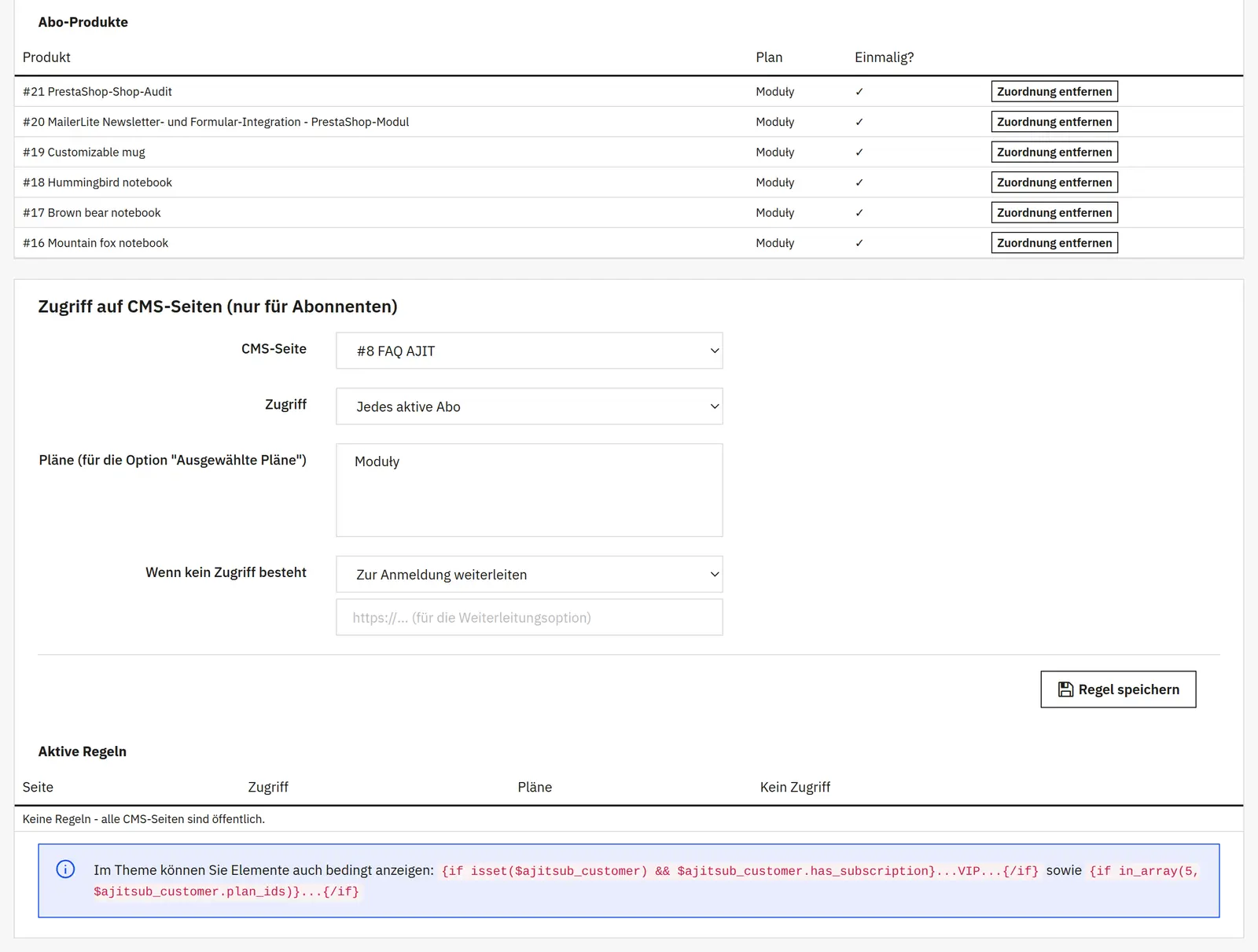Click the Zugriff column header in Aktive Regeln

[x=268, y=787]
